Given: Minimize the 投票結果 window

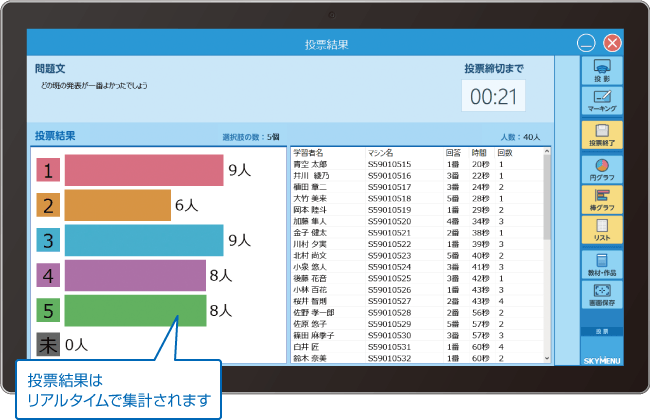Looking at the screenshot, I should click(586, 43).
